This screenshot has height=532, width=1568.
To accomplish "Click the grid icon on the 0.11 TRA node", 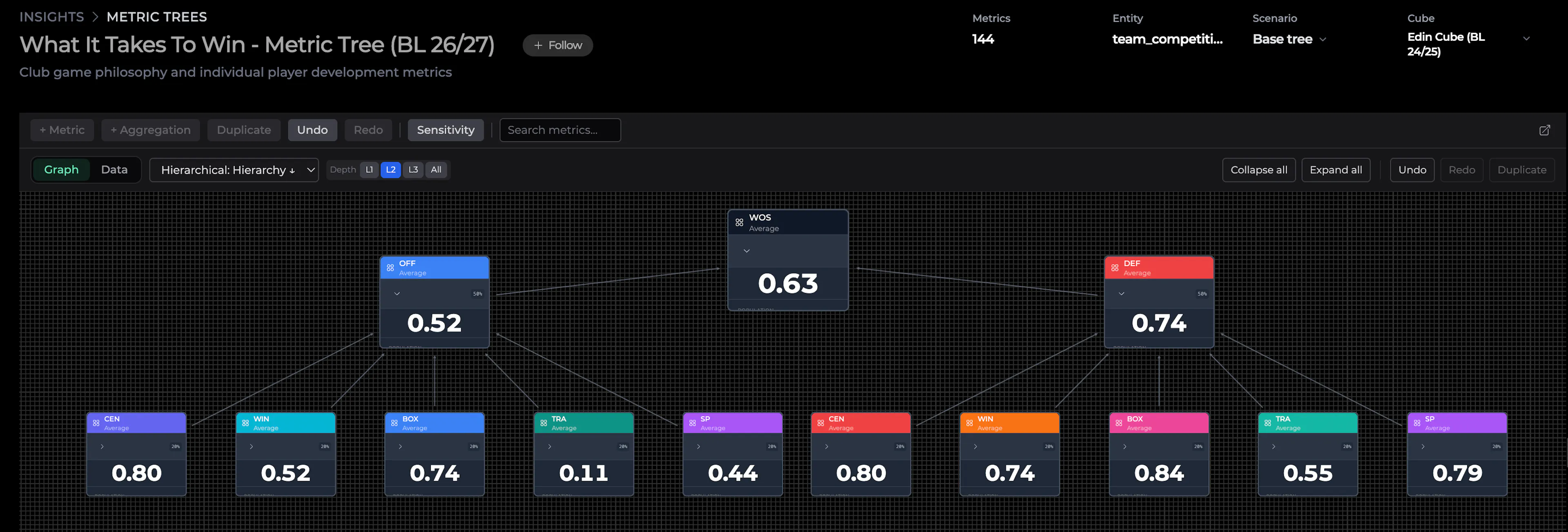I will [x=543, y=423].
